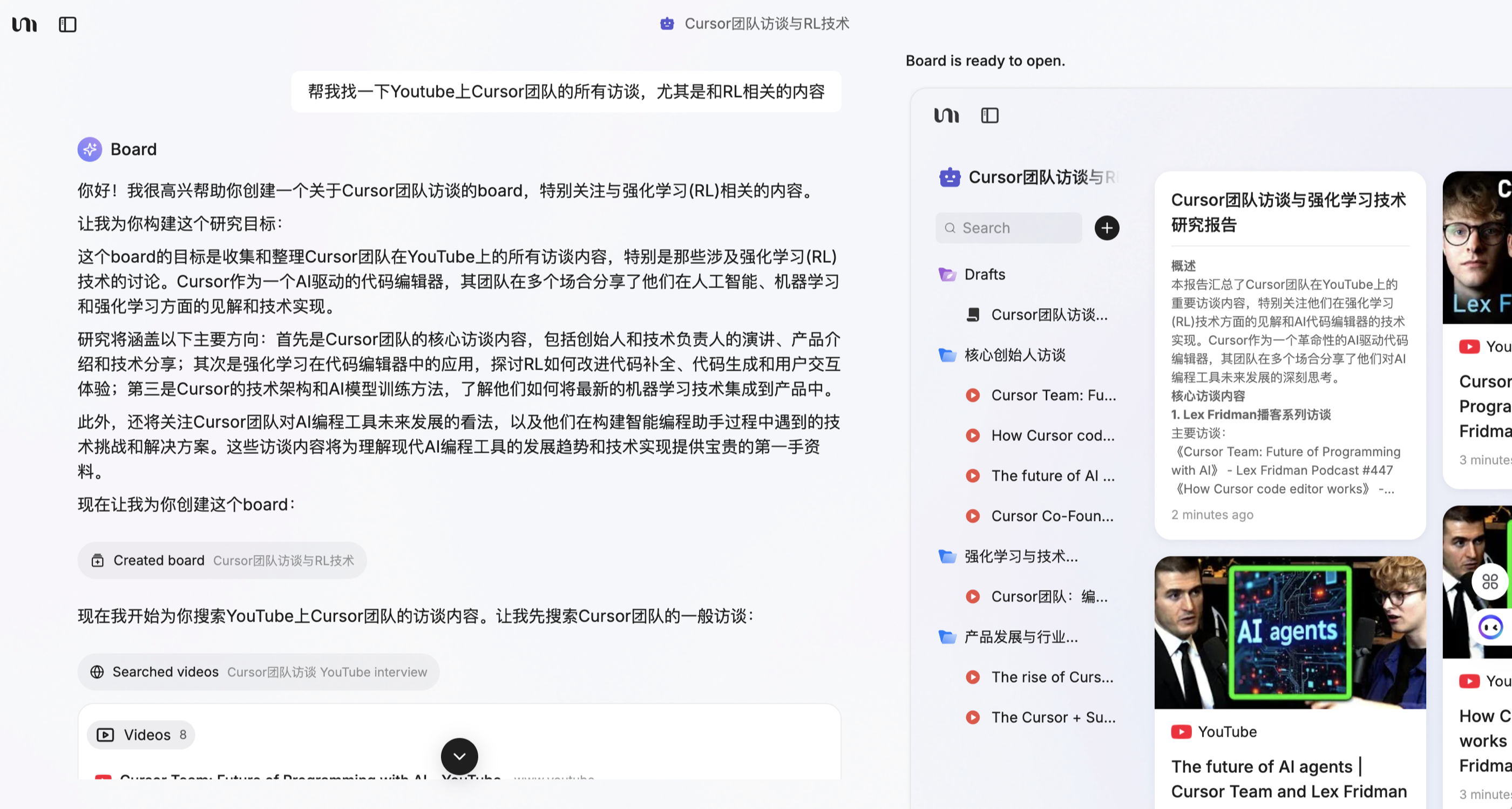The height and width of the screenshot is (809, 1512).
Task: Click the logo inside the board preview
Action: 946,115
